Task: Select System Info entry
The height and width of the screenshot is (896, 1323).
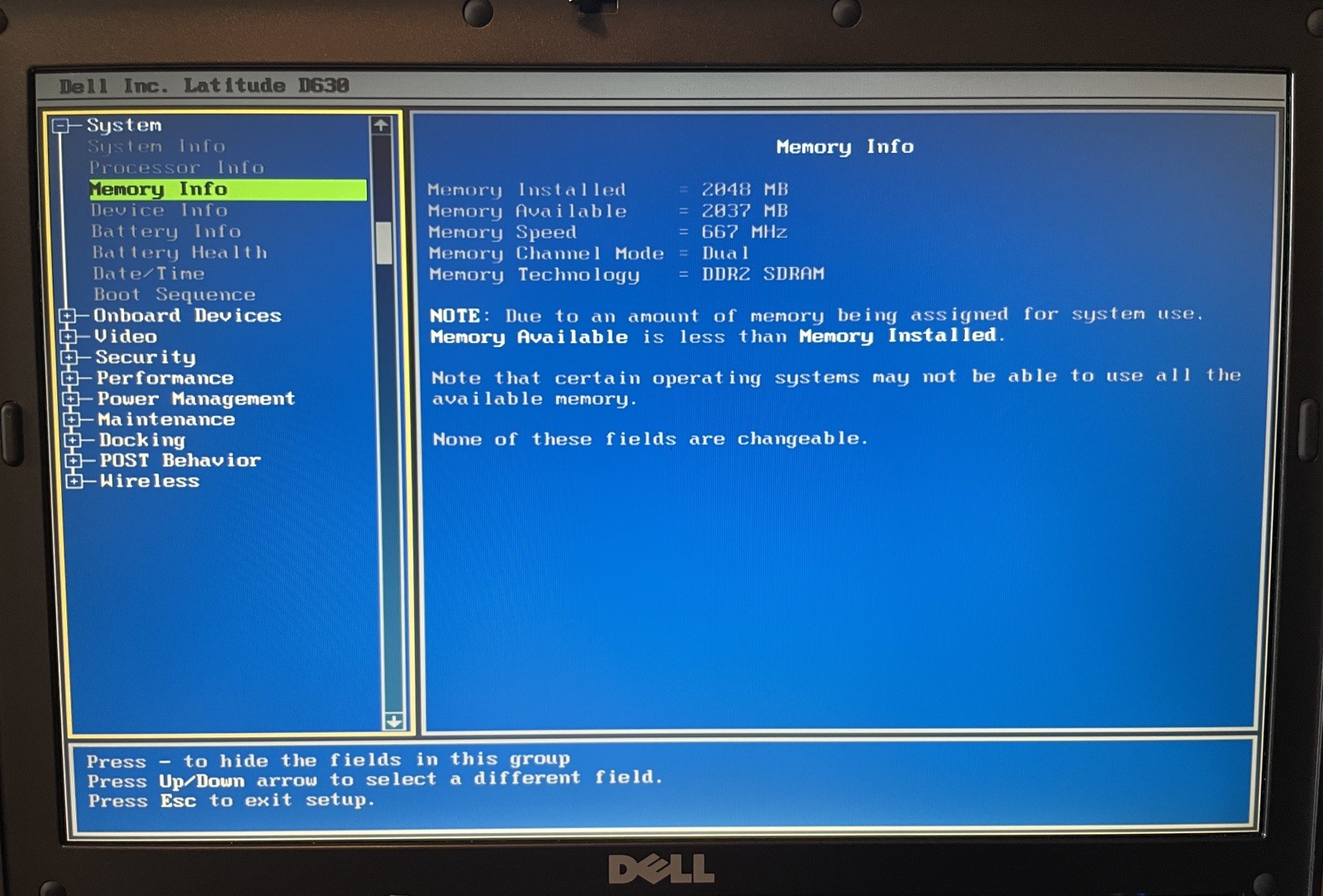Action: coord(156,146)
